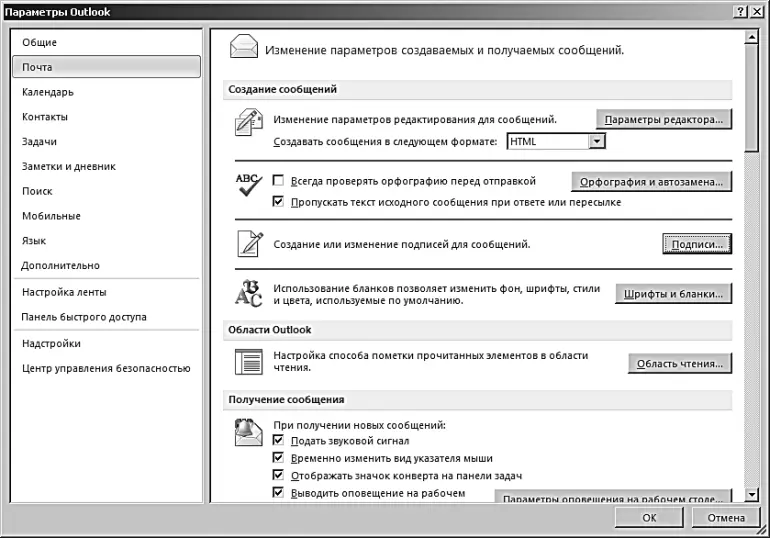The width and height of the screenshot is (770, 538).
Task: Click the message editing pencil-and-paper icon
Action: click(x=249, y=123)
